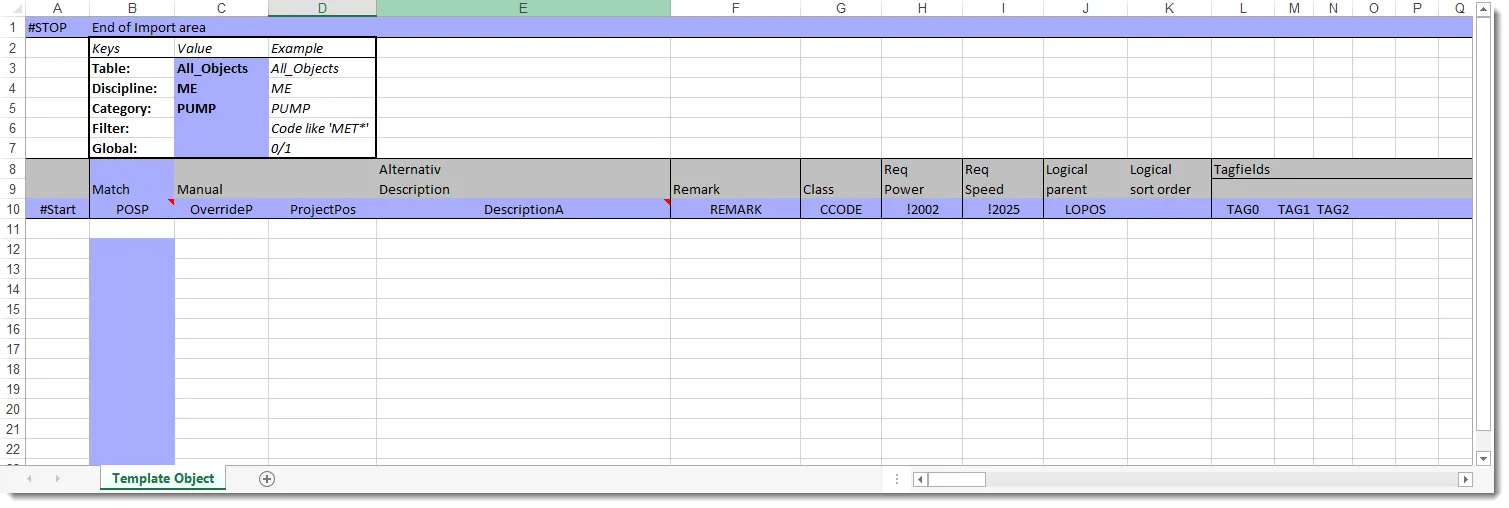The image size is (1509, 508).
Task: Select the 'Keys' header cell
Action: 132,48
